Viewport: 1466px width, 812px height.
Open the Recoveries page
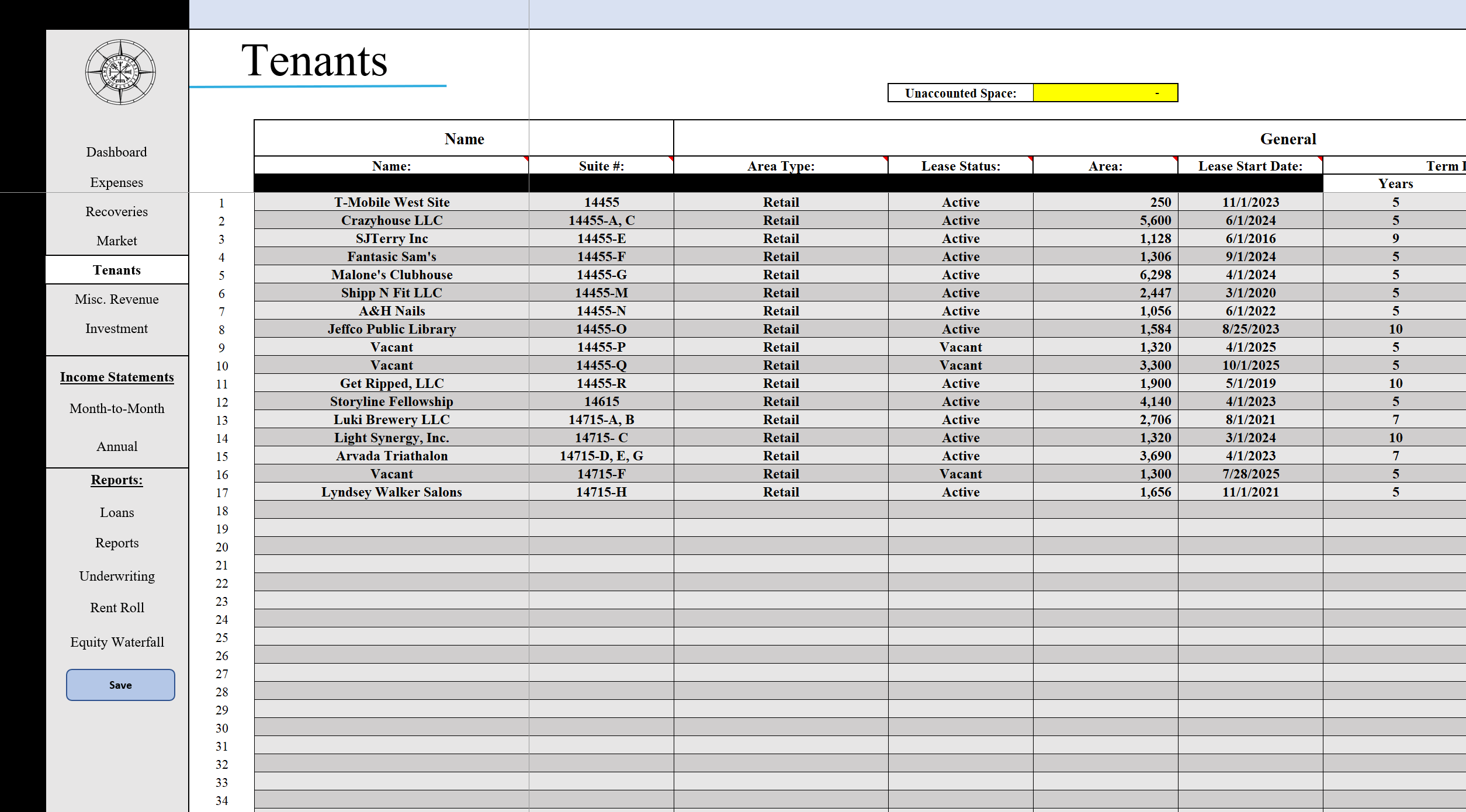click(x=116, y=211)
